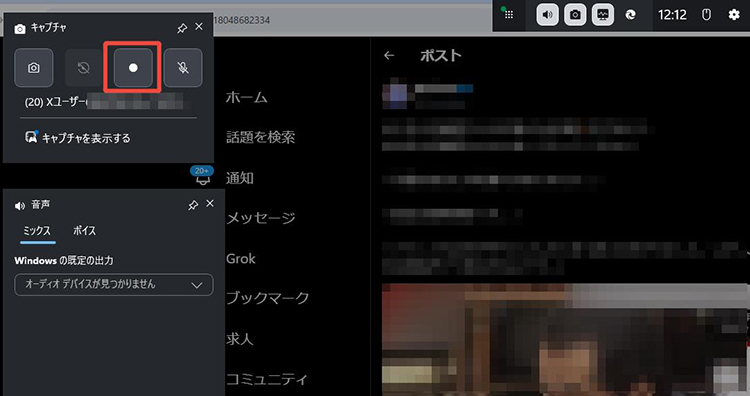This screenshot has height=396, width=750.
Task: Open the オーディオ デバイスが見つかりません dropdown
Action: coord(114,285)
